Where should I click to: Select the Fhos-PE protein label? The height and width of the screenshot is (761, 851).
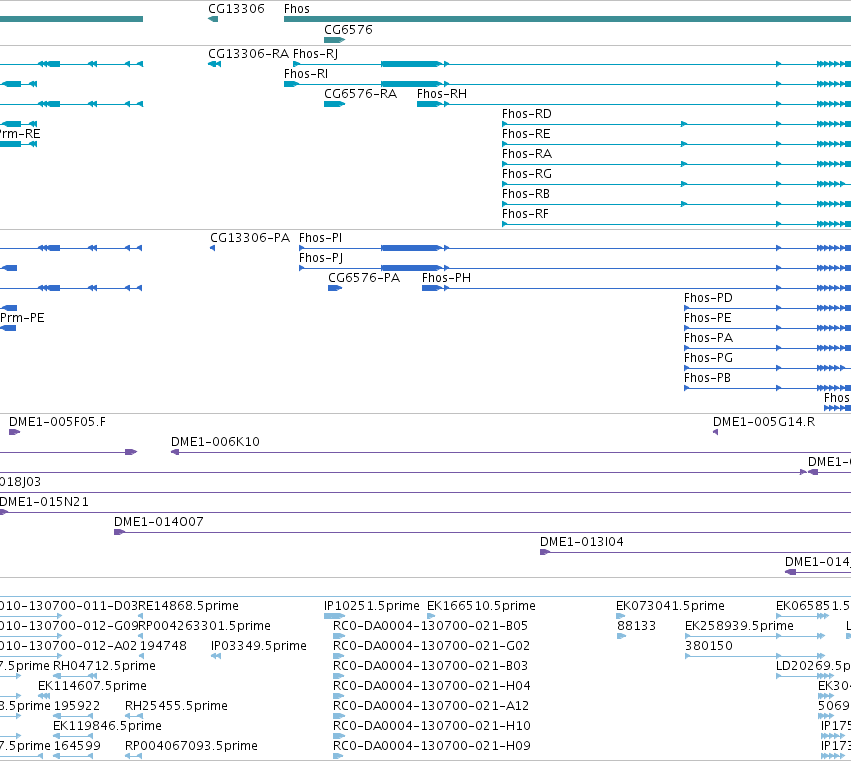(x=708, y=318)
